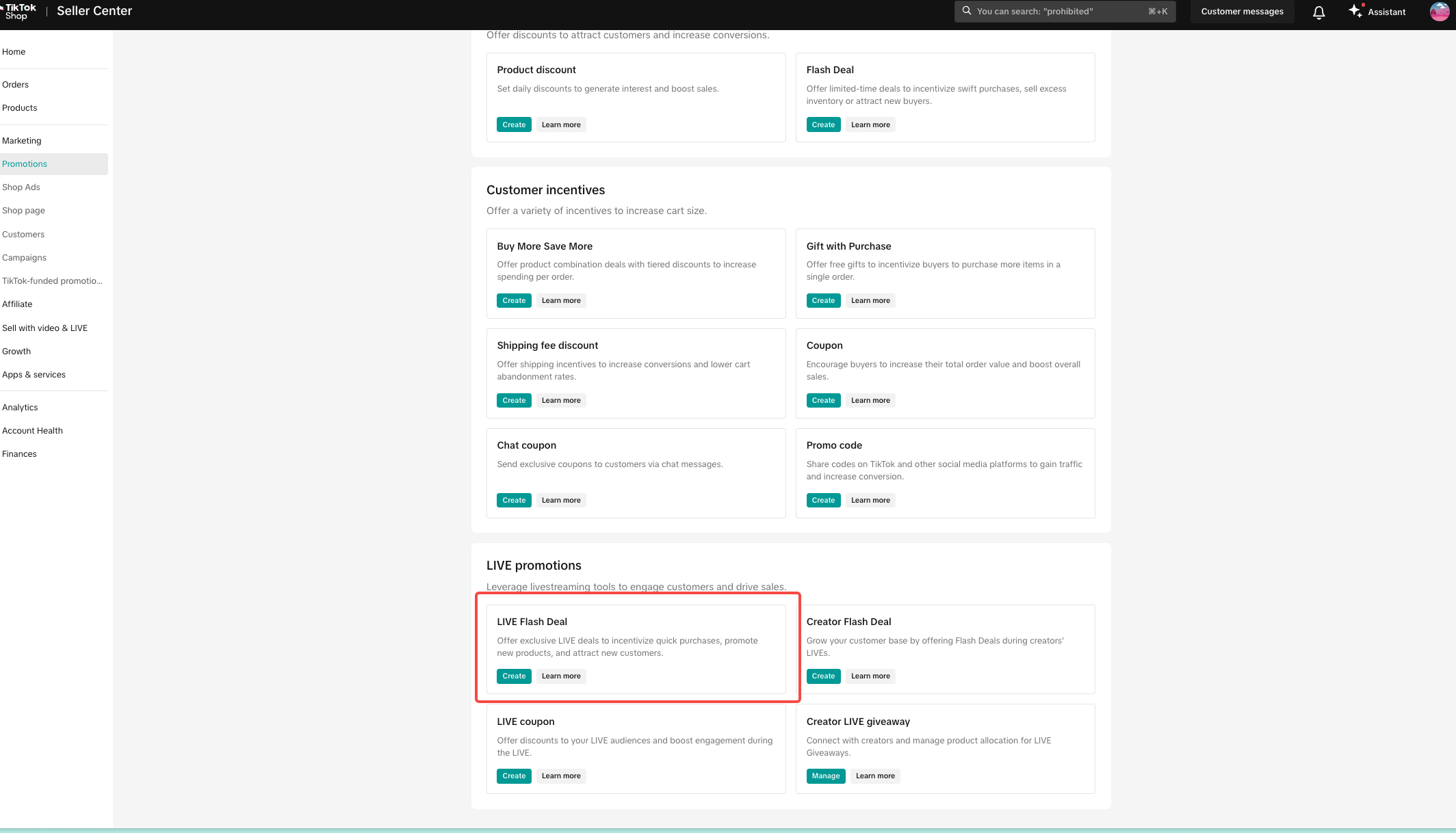The height and width of the screenshot is (833, 1456).
Task: Click Manage under Creator LIVE giveaway
Action: pyautogui.click(x=825, y=776)
